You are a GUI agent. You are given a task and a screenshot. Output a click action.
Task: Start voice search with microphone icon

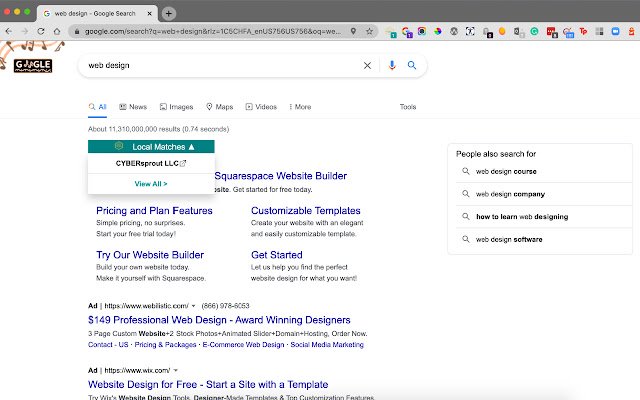(392, 65)
